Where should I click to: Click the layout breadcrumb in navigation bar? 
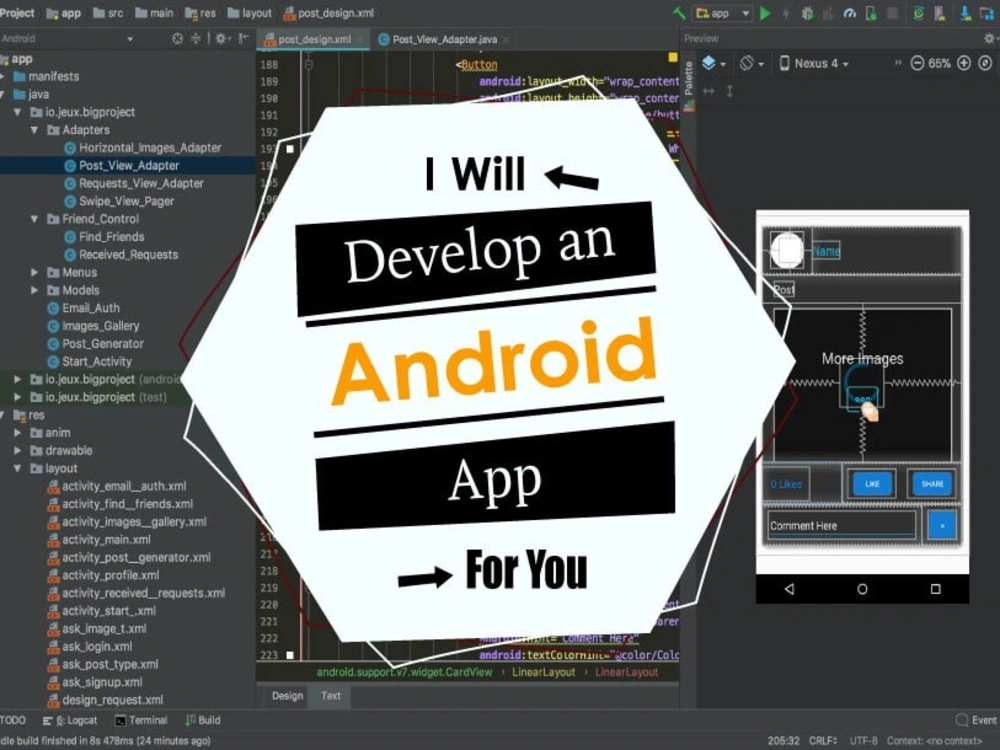pos(250,13)
